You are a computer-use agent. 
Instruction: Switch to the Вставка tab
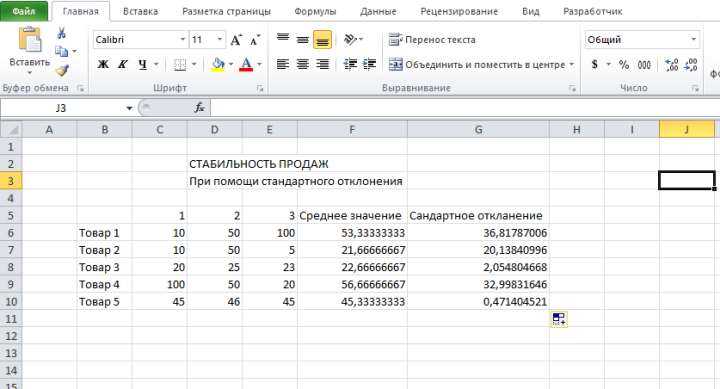[141, 11]
